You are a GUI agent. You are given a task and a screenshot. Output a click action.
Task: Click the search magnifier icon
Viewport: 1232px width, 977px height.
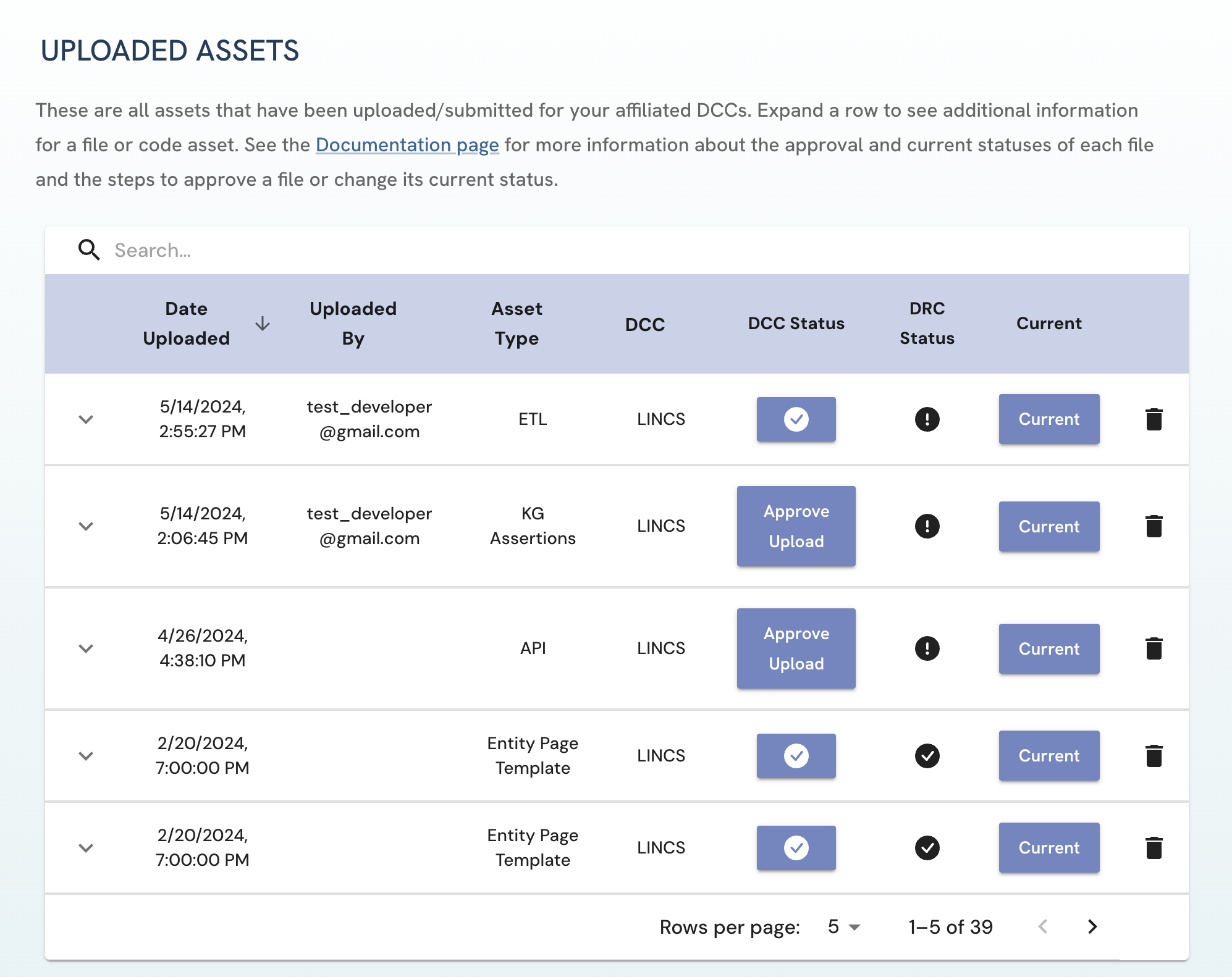89,250
